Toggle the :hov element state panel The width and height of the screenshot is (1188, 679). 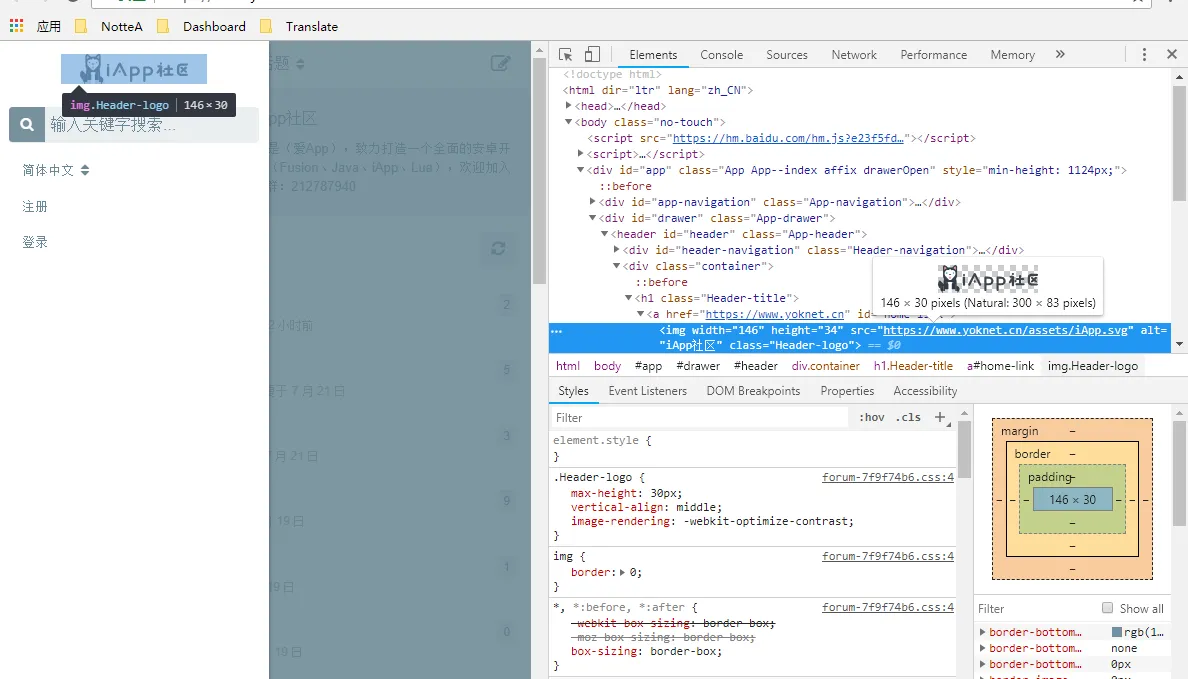click(x=871, y=418)
